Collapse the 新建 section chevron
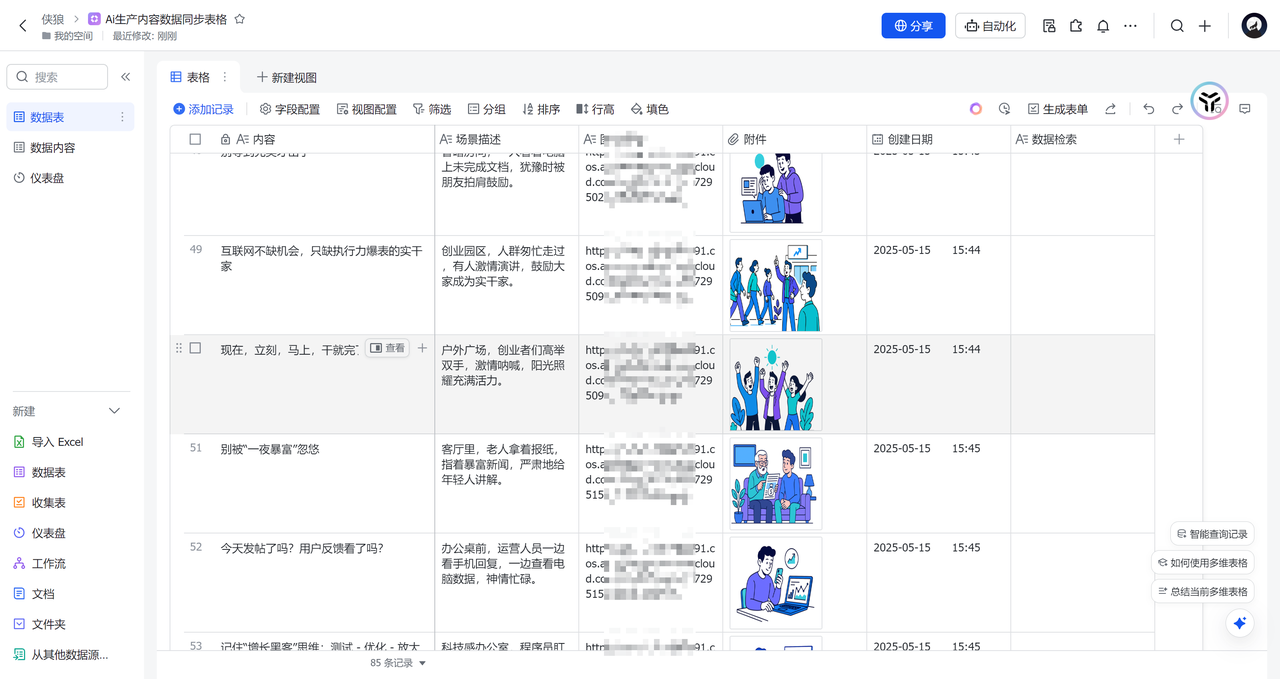Viewport: 1280px width, 679px height. [114, 411]
